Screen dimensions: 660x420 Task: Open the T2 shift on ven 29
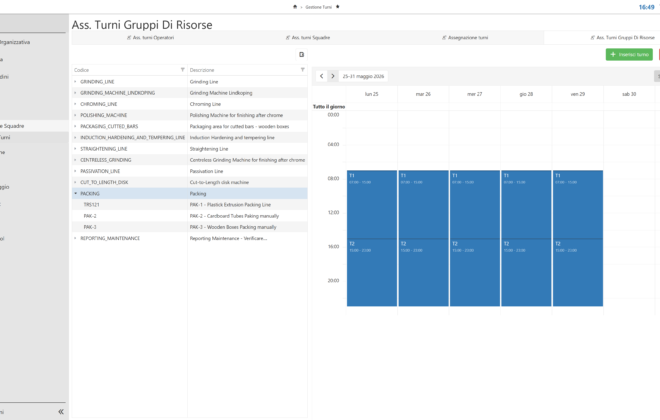(578, 273)
